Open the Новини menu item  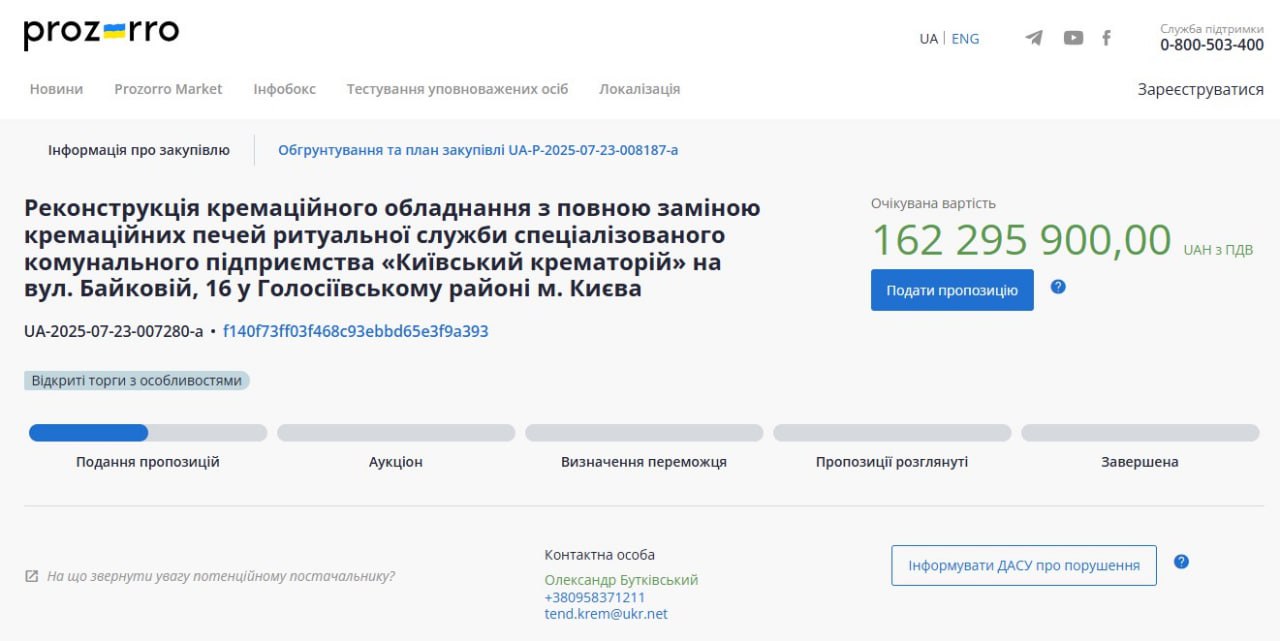click(56, 89)
